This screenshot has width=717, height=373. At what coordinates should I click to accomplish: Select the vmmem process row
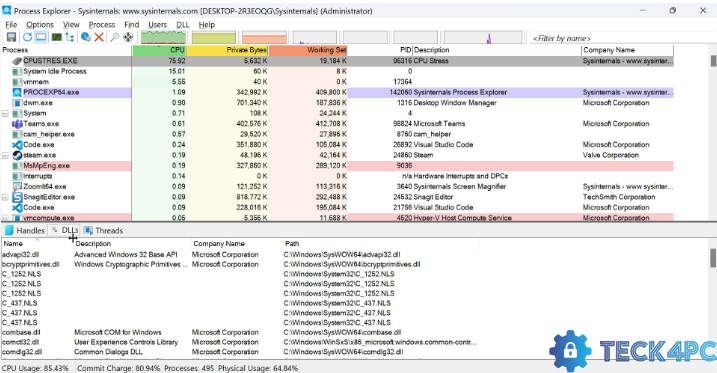click(x=337, y=82)
